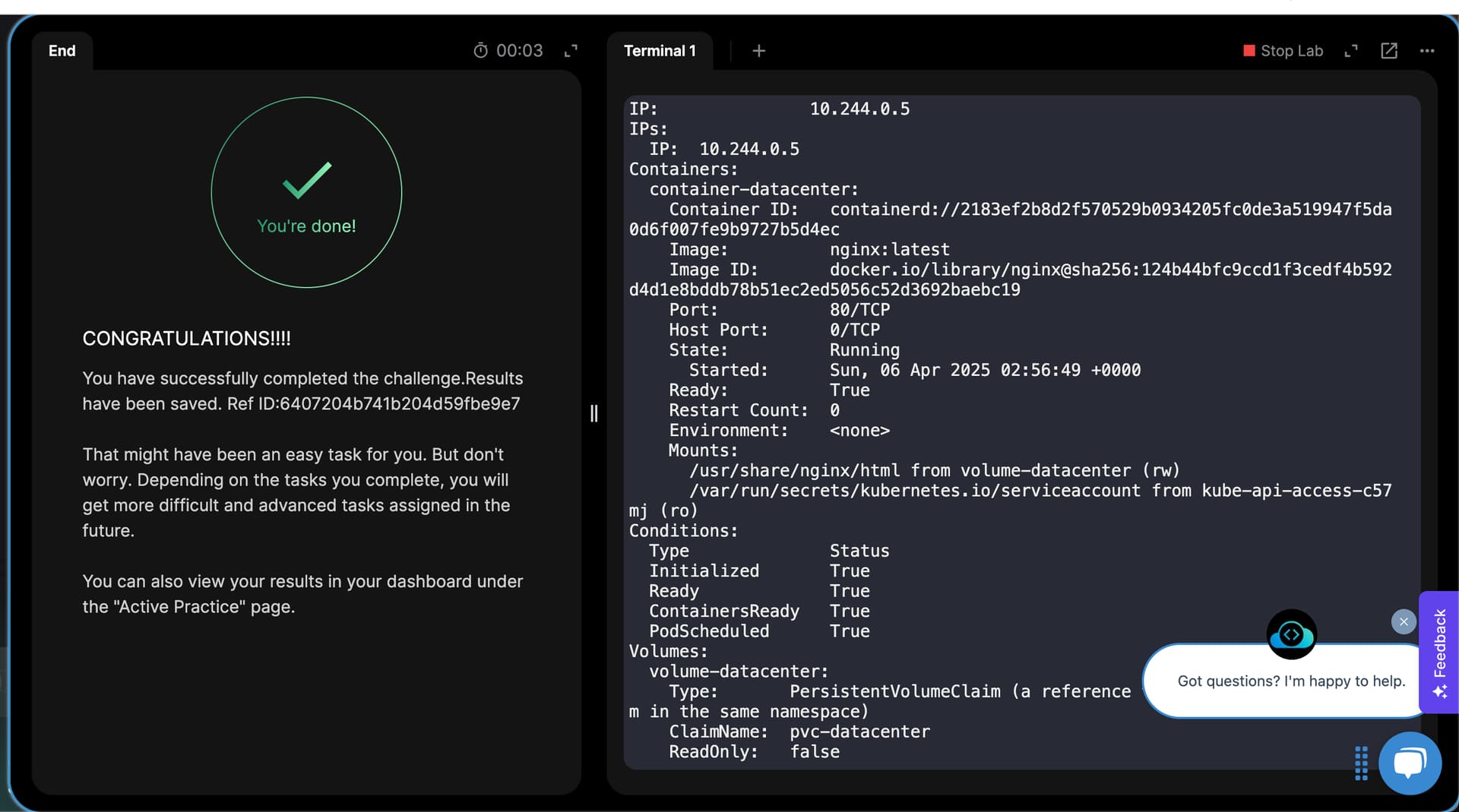Click the "Got questions?" help message
The image size is (1459, 812).
point(1290,681)
